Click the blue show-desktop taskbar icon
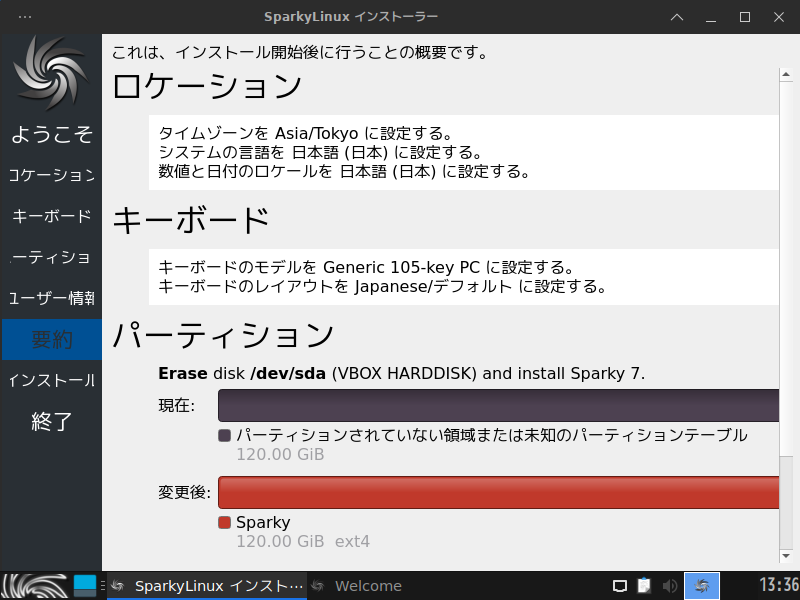This screenshot has height=600, width=800. 85,586
